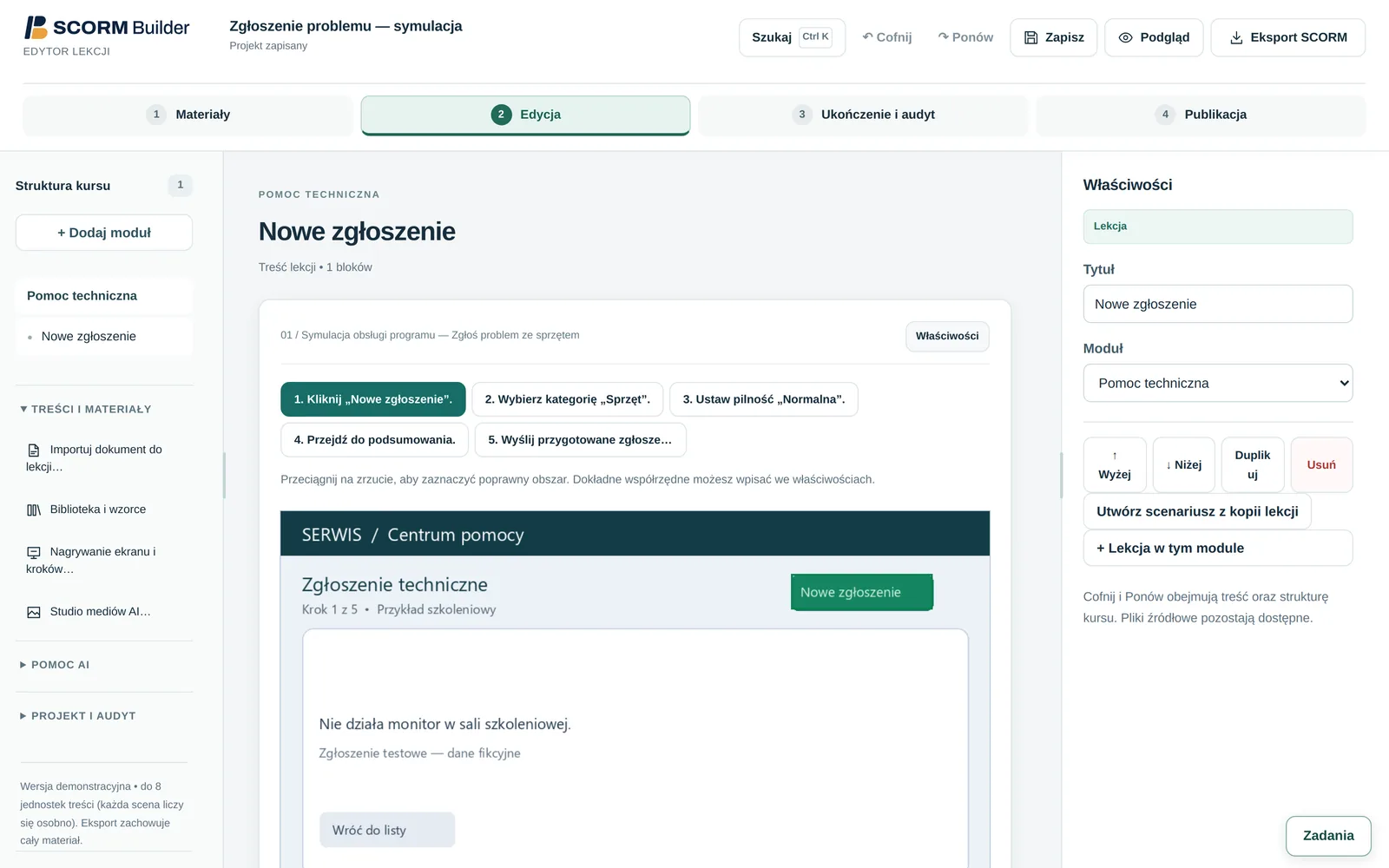Go to the Materiały step tab
The height and width of the screenshot is (868, 1389).
click(x=188, y=115)
